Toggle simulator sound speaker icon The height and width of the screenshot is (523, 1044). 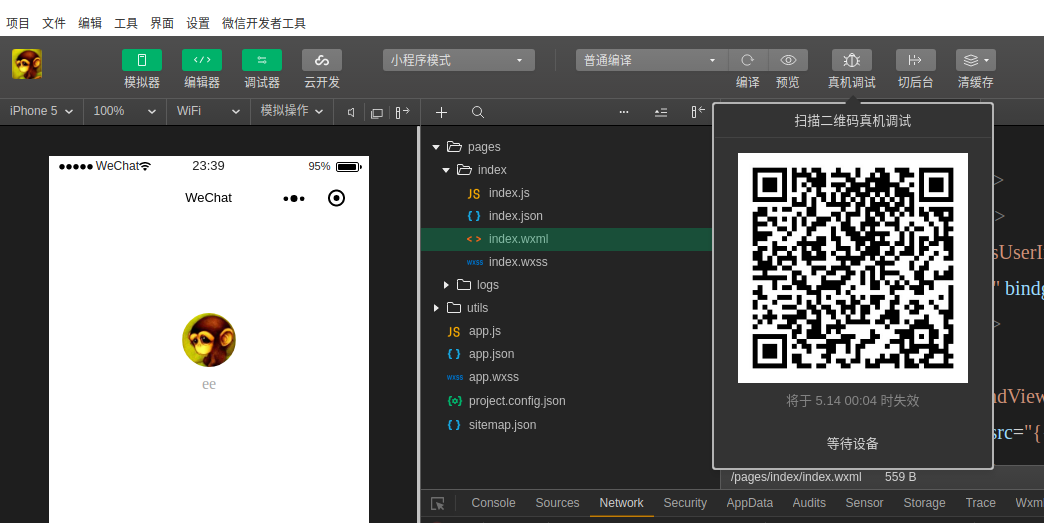coord(351,112)
